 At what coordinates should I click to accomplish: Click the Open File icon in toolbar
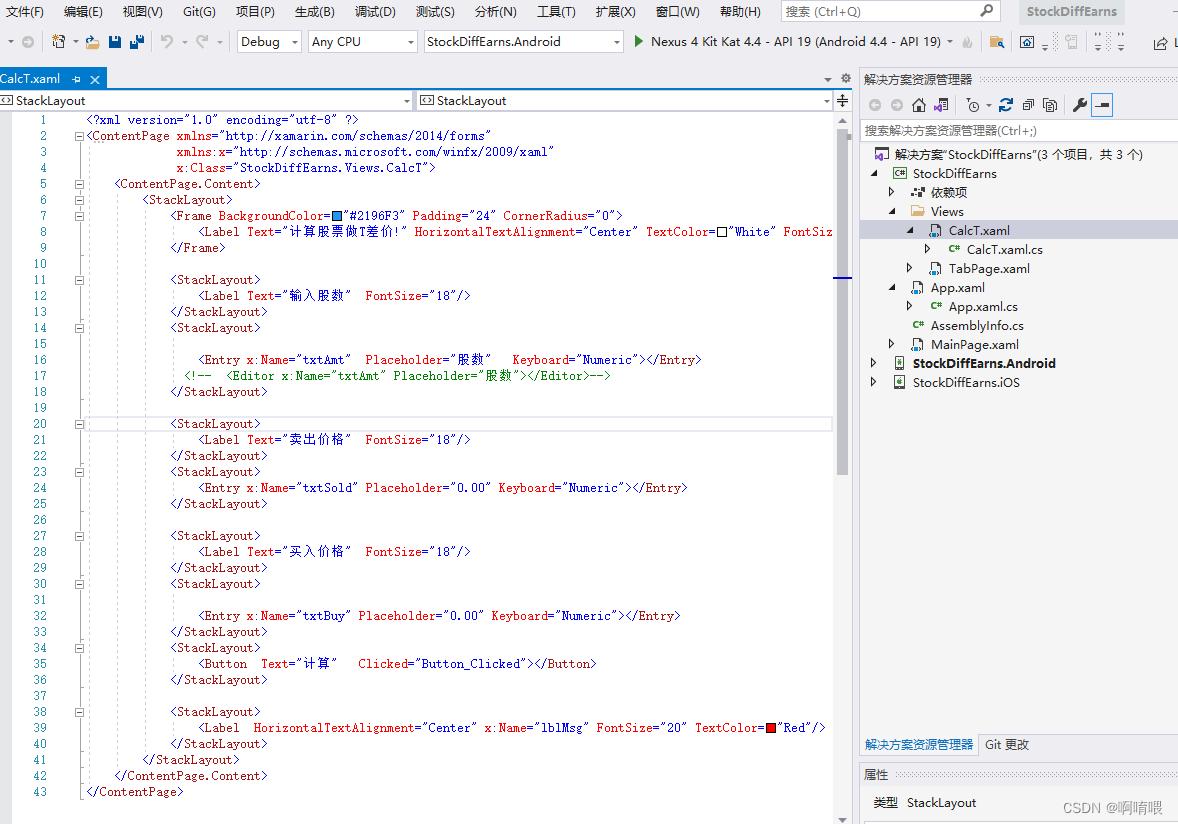[x=92, y=42]
